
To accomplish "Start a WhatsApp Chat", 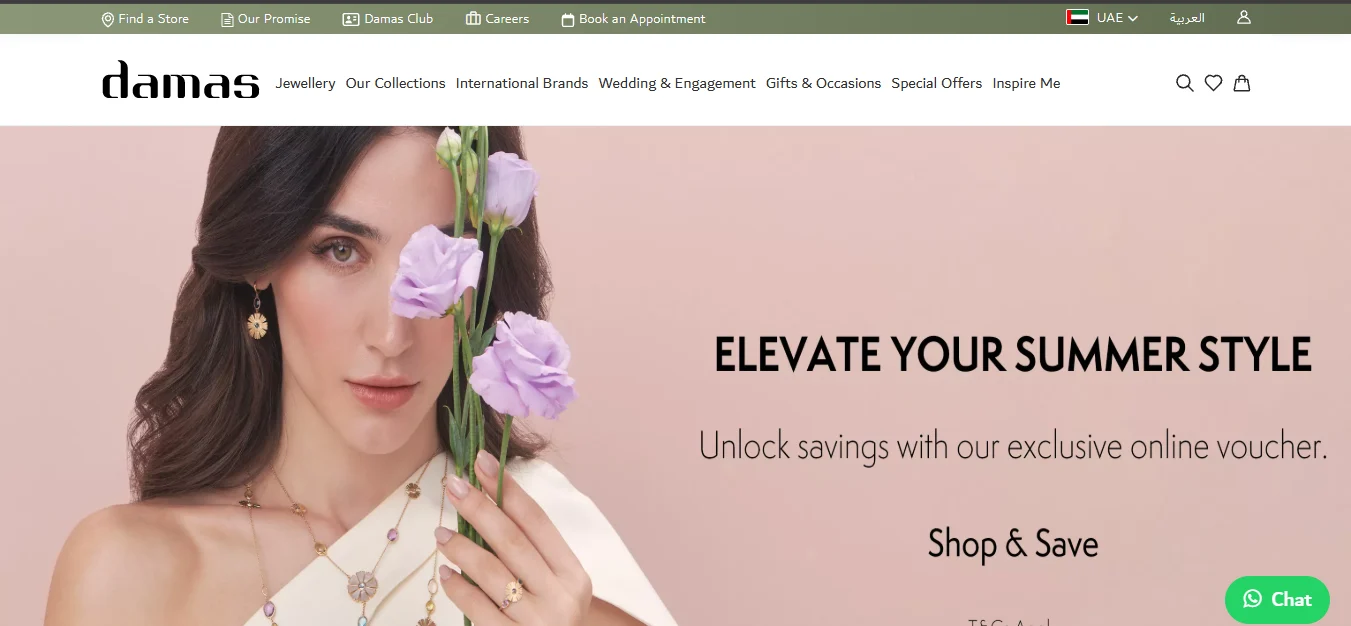I will coord(1277,599).
